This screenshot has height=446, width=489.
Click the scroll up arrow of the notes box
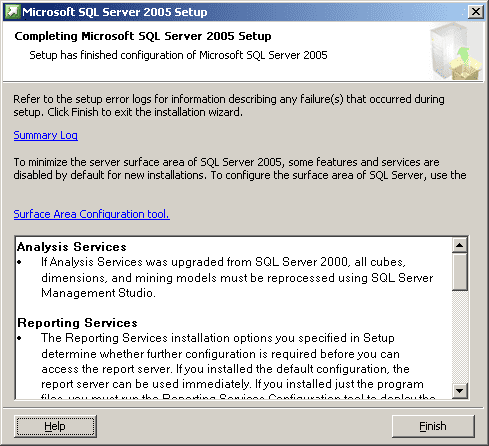tap(460, 246)
